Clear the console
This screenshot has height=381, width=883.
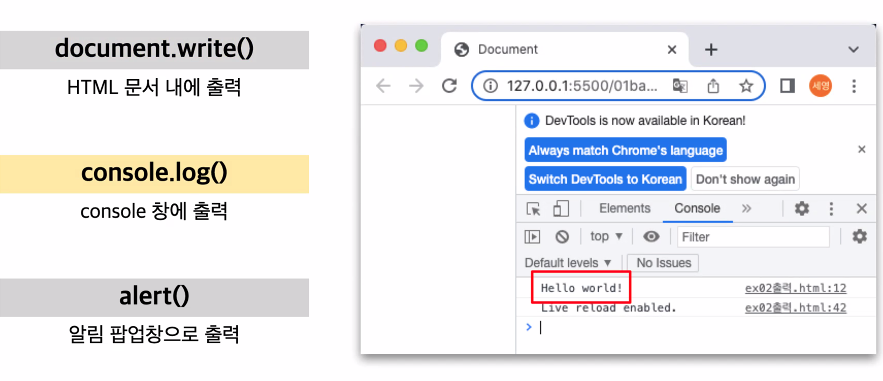point(562,237)
